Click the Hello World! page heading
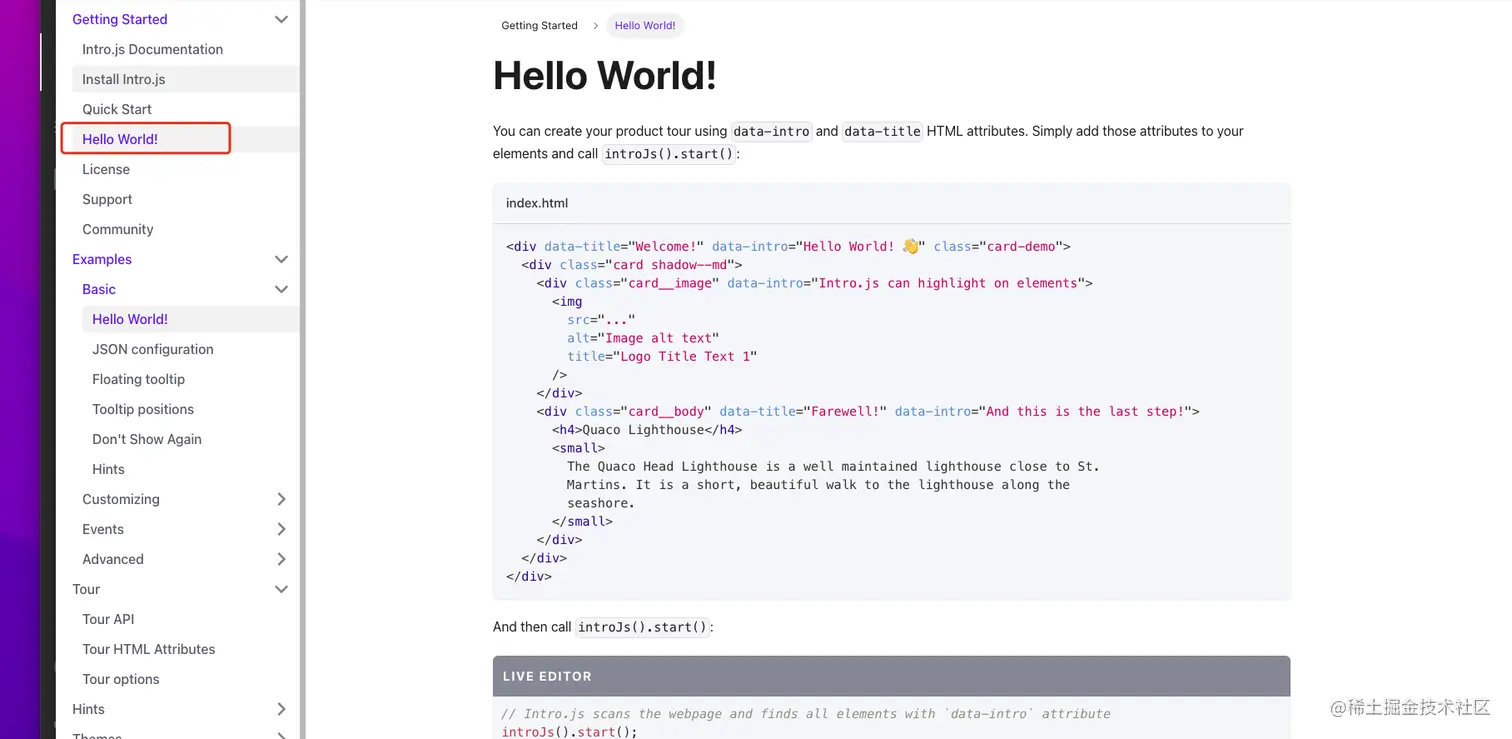The height and width of the screenshot is (739, 1512). click(x=605, y=76)
